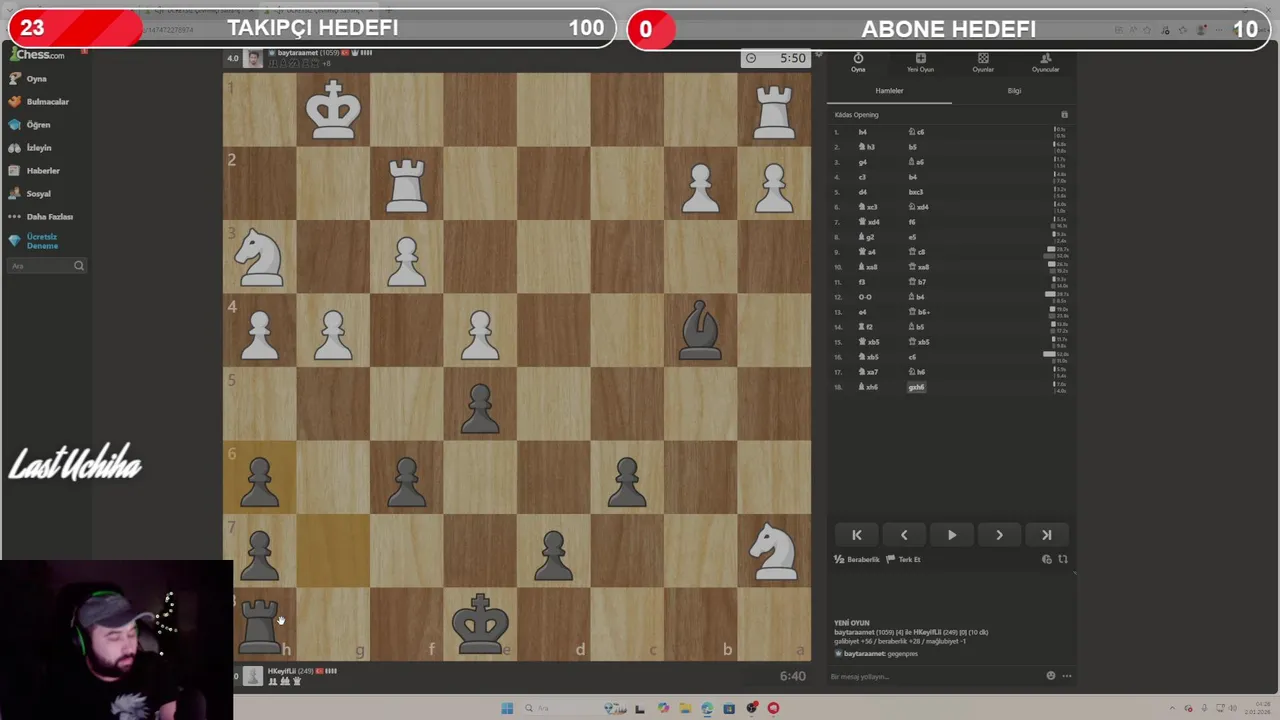1280x720 pixels.
Task: Select the Oyunlar tab
Action: coord(983,63)
